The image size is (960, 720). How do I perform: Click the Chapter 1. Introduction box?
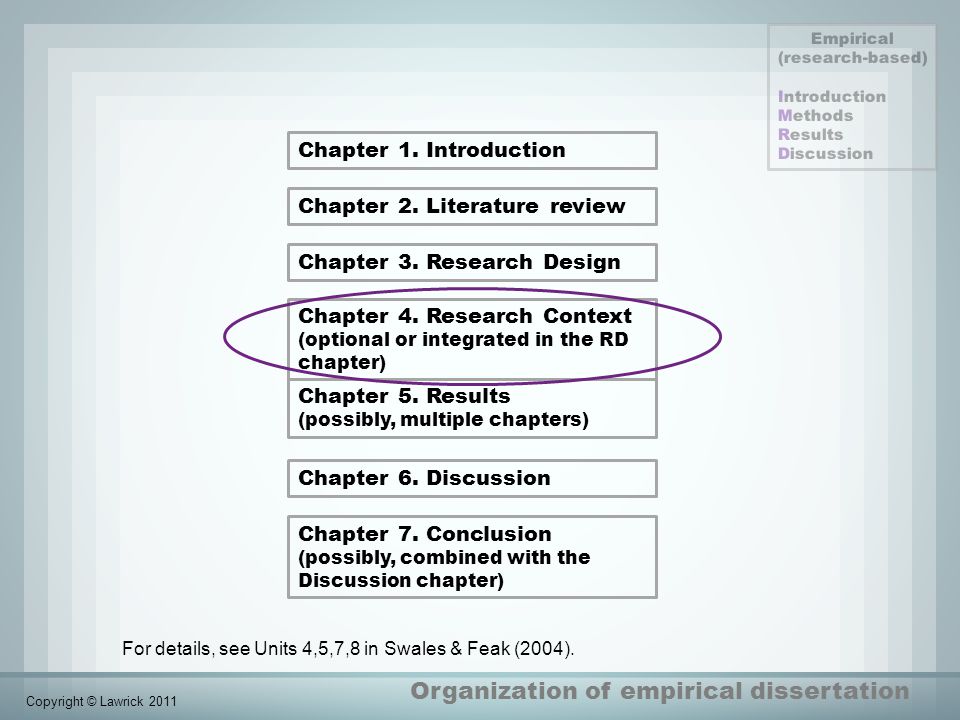point(472,151)
